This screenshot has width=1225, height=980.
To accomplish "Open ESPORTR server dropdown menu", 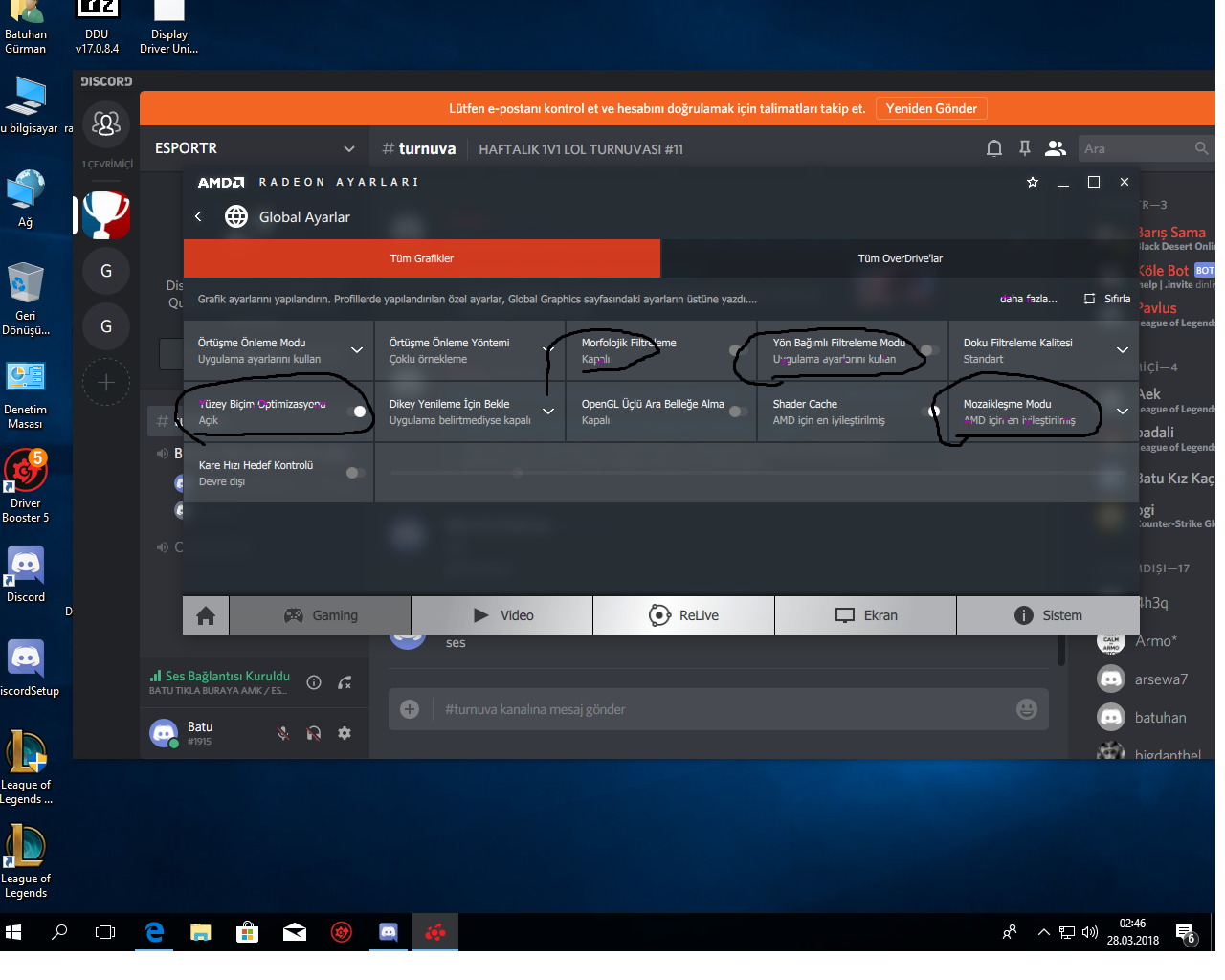I will click(349, 148).
